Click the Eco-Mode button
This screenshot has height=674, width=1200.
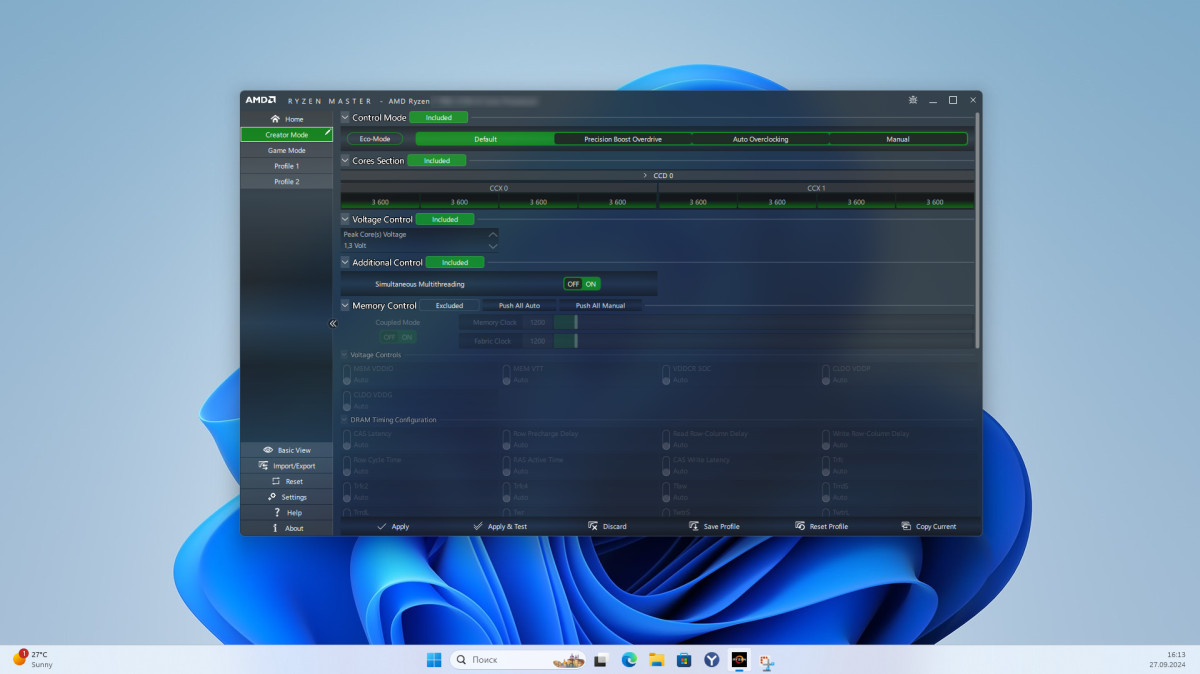click(375, 139)
